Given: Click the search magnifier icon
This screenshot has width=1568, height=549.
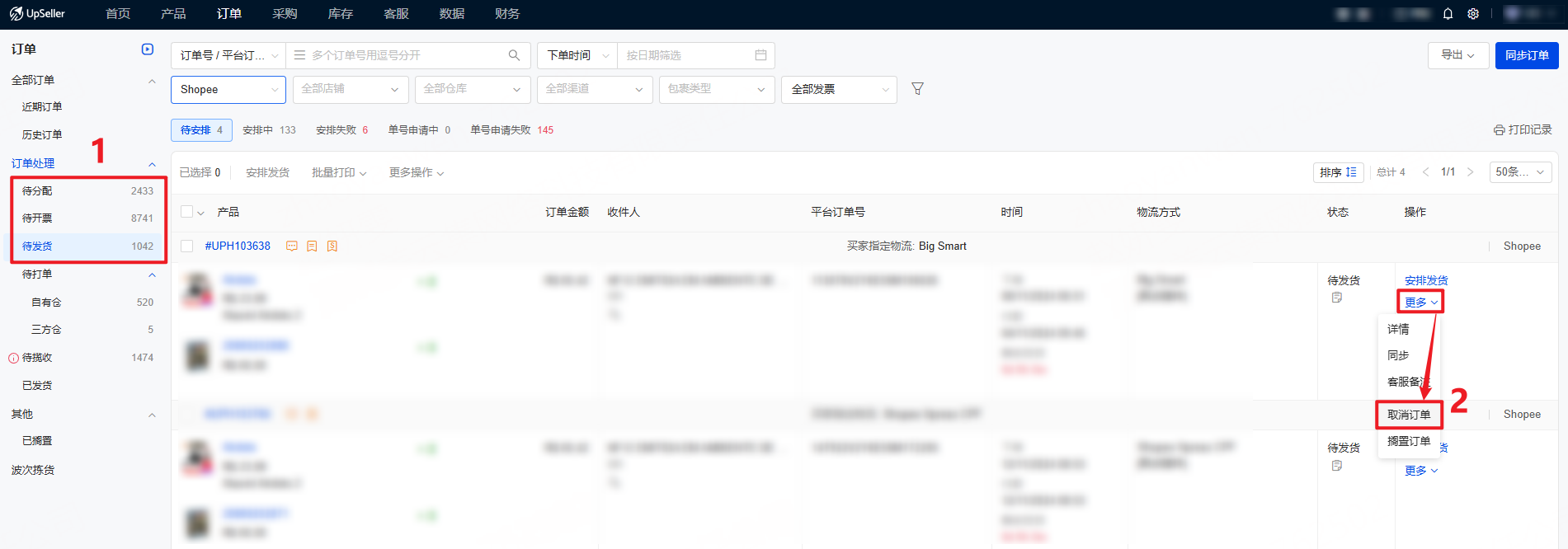Looking at the screenshot, I should (514, 55).
